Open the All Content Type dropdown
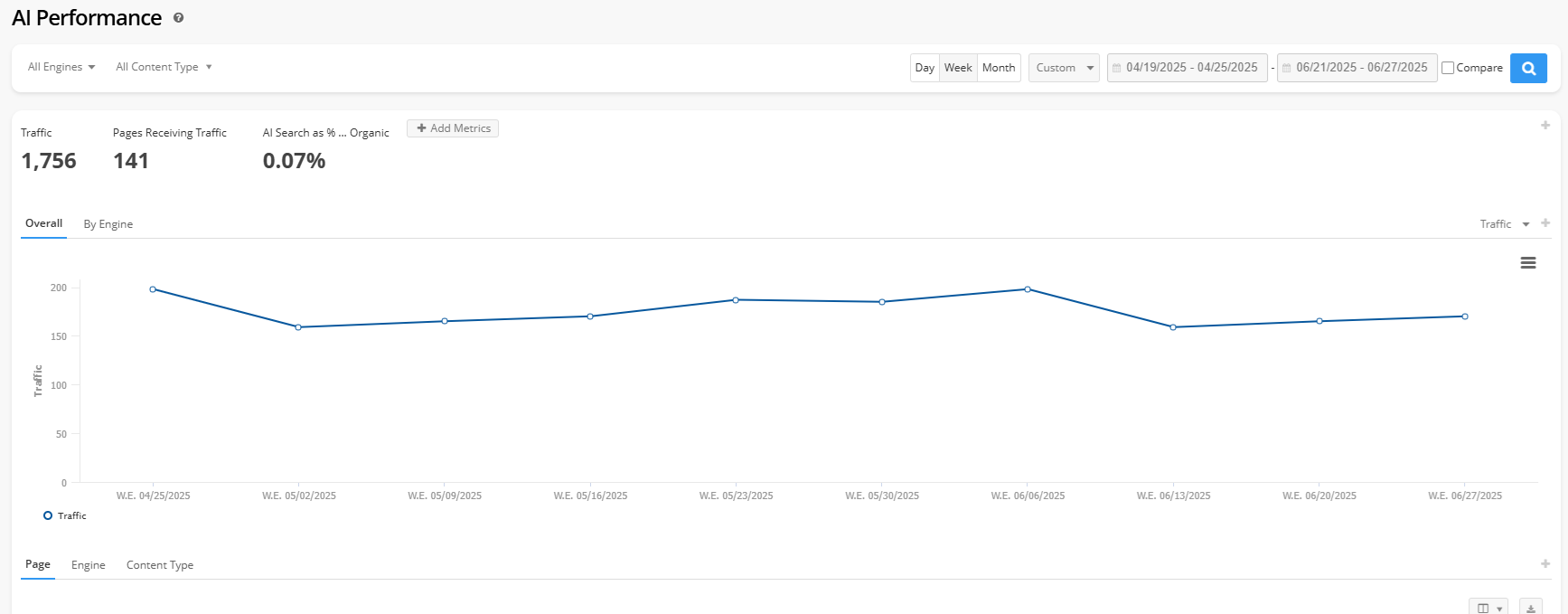Screen dimensions: 1568x614 (164, 67)
